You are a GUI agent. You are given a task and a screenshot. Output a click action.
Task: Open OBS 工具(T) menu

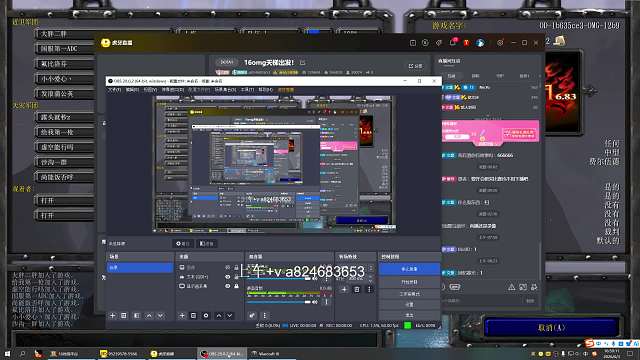[x=247, y=90]
